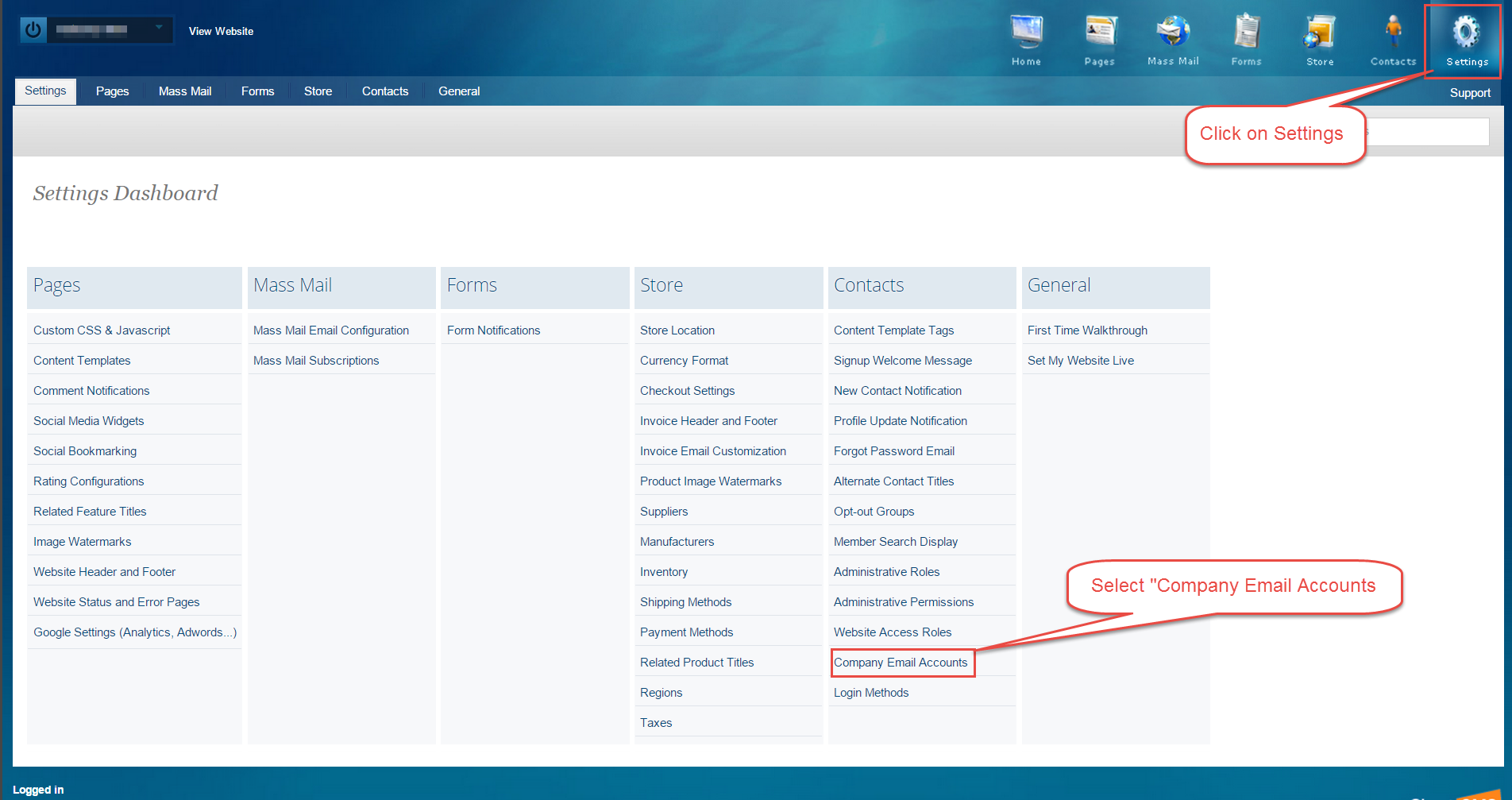Open Invoice Email Customization
1512x800 pixels.
(x=713, y=451)
